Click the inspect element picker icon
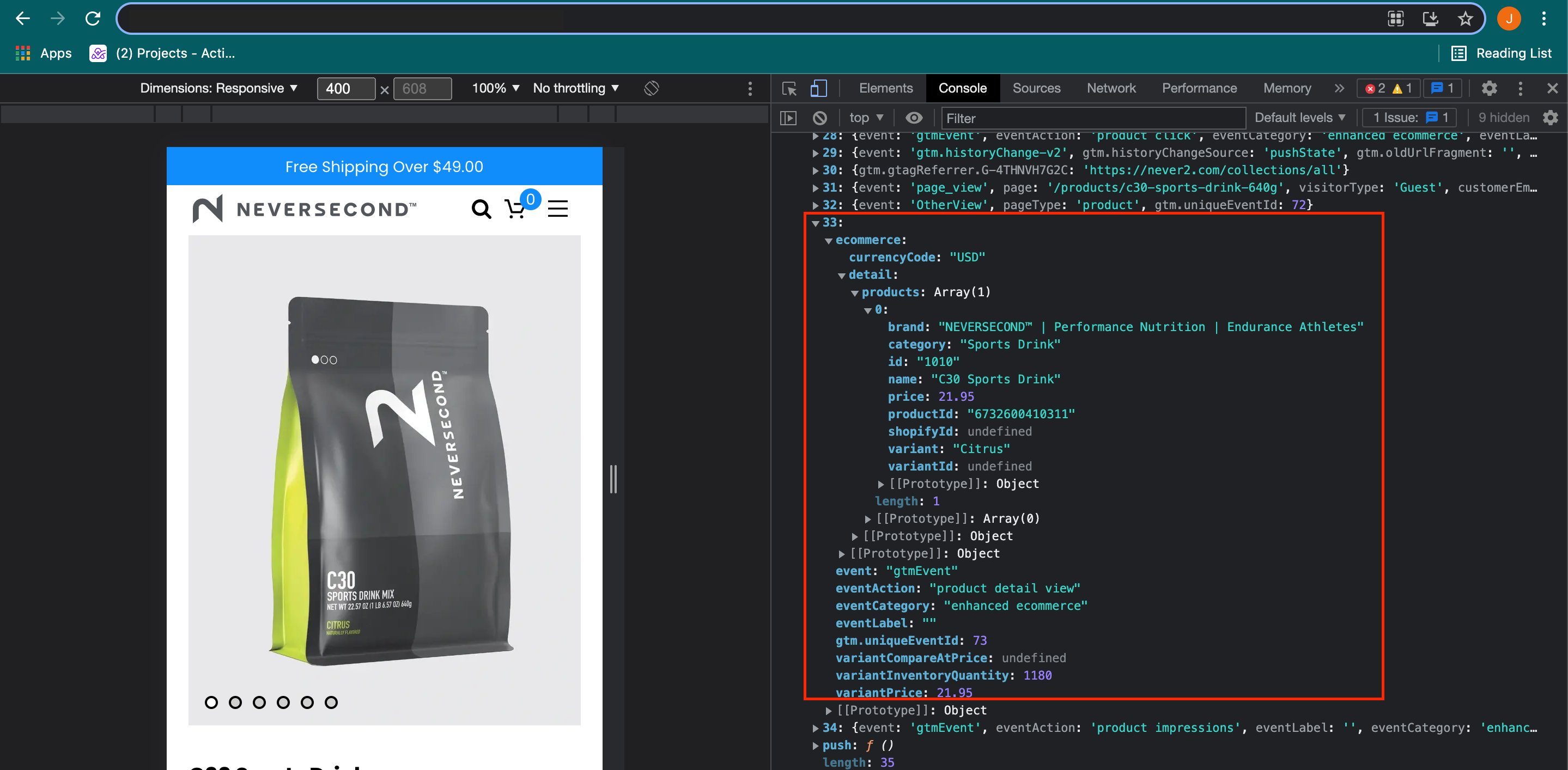Viewport: 1568px width, 770px height. [x=789, y=89]
